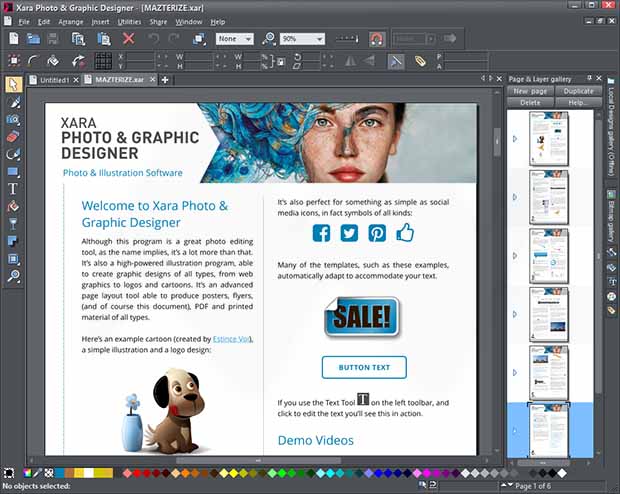This screenshot has width=620, height=494.
Task: Click the BUTTON TEXT button on page
Action: [364, 367]
